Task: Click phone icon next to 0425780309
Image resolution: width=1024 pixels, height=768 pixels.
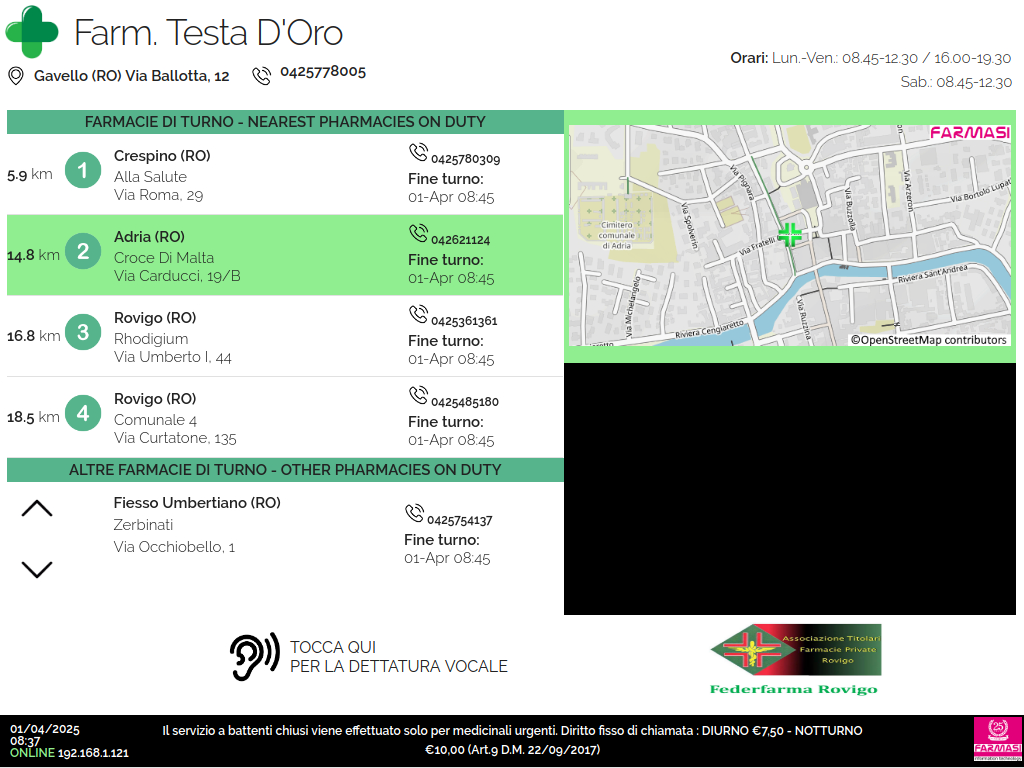Action: 418,153
